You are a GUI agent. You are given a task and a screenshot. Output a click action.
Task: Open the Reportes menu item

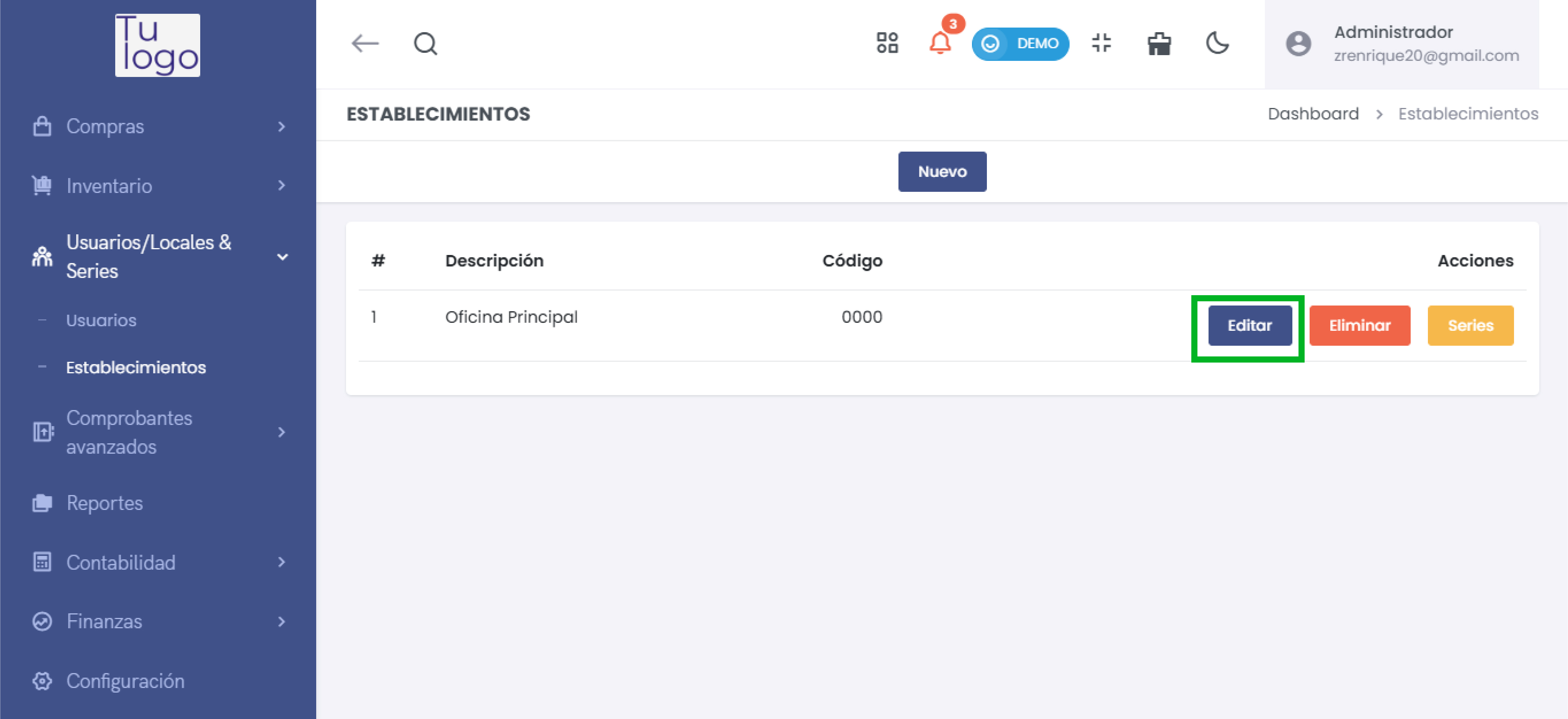pos(105,503)
